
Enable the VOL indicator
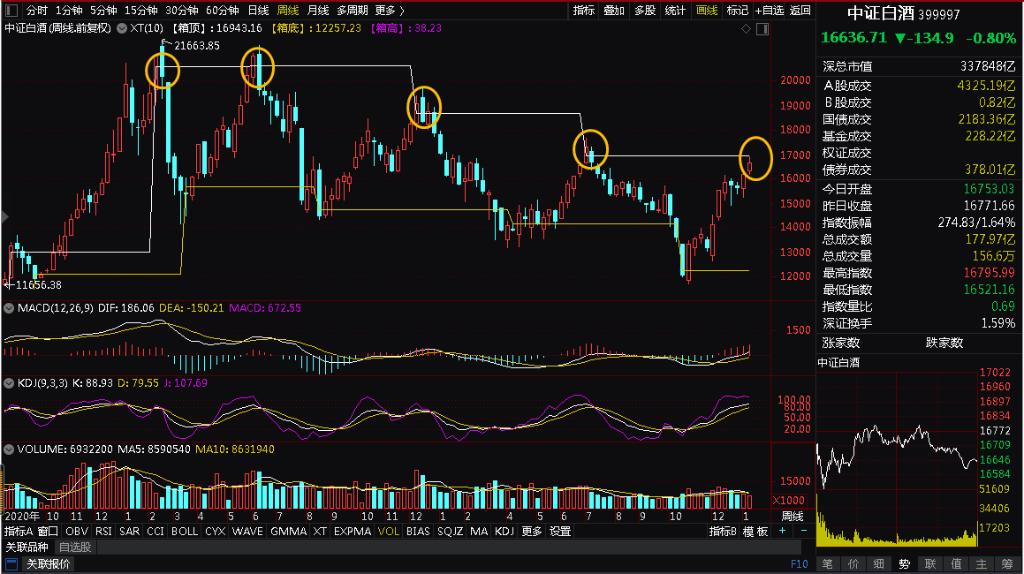coord(389,532)
